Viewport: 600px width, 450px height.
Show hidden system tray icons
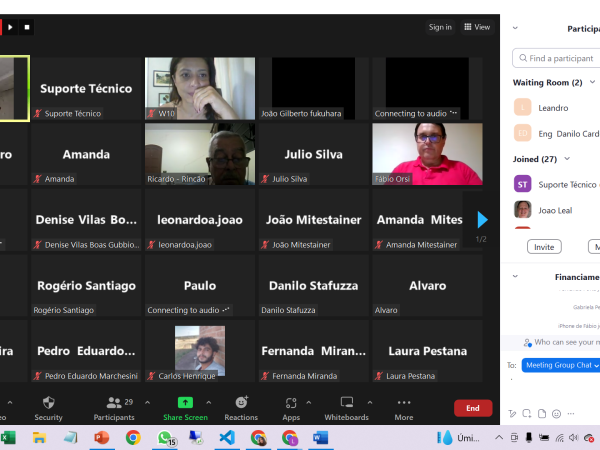(x=499, y=437)
